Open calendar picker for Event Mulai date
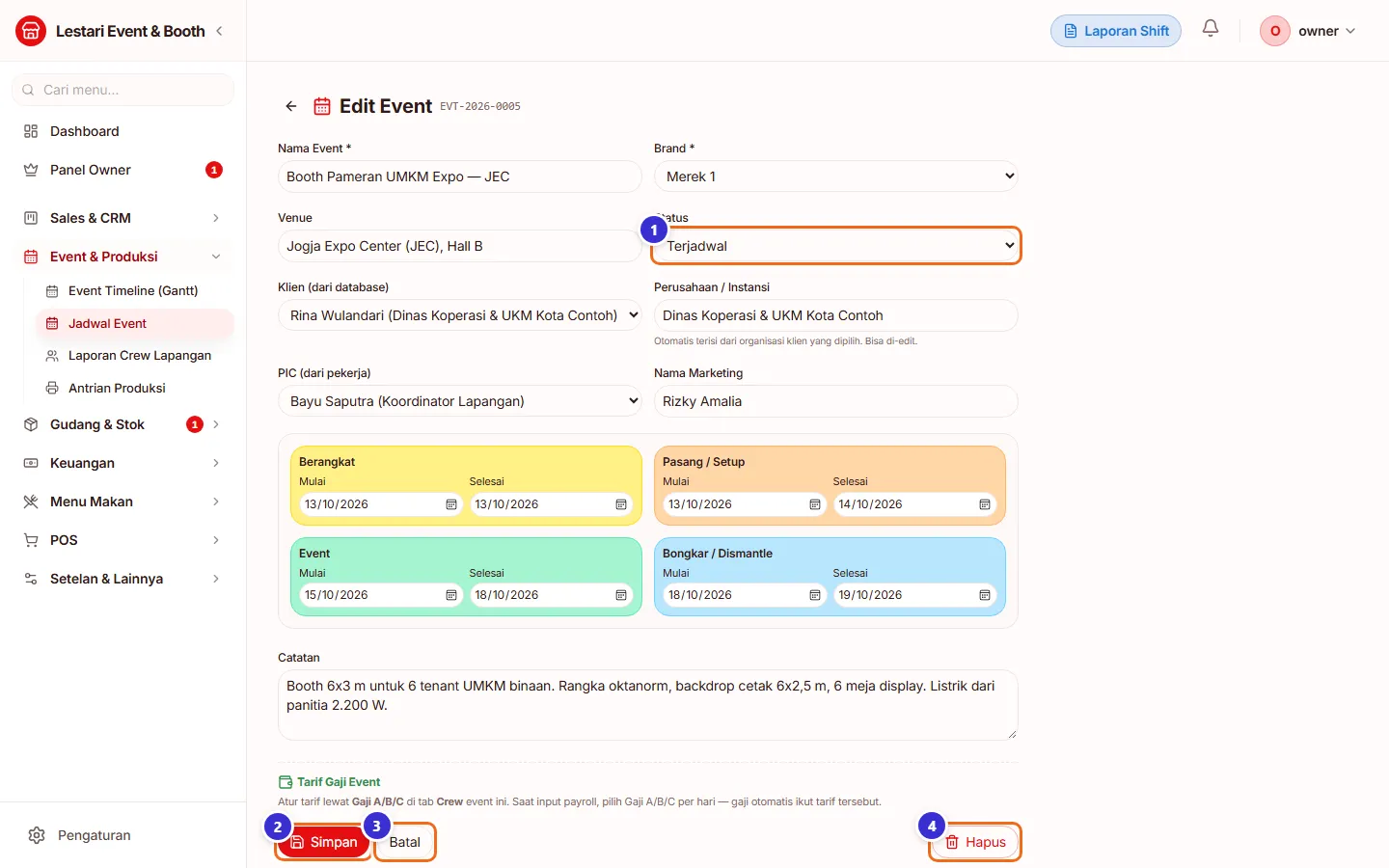The width and height of the screenshot is (1389, 868). [x=451, y=595]
